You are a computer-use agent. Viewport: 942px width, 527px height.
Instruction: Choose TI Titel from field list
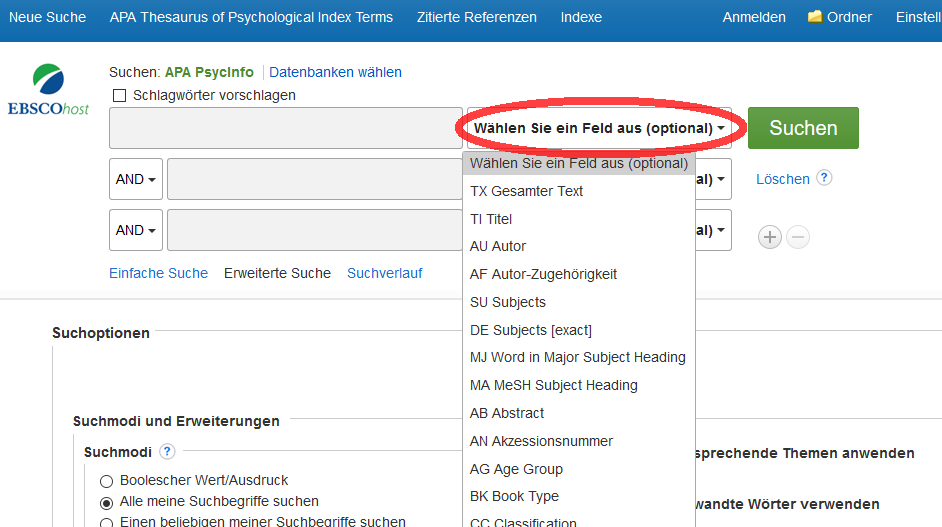491,219
